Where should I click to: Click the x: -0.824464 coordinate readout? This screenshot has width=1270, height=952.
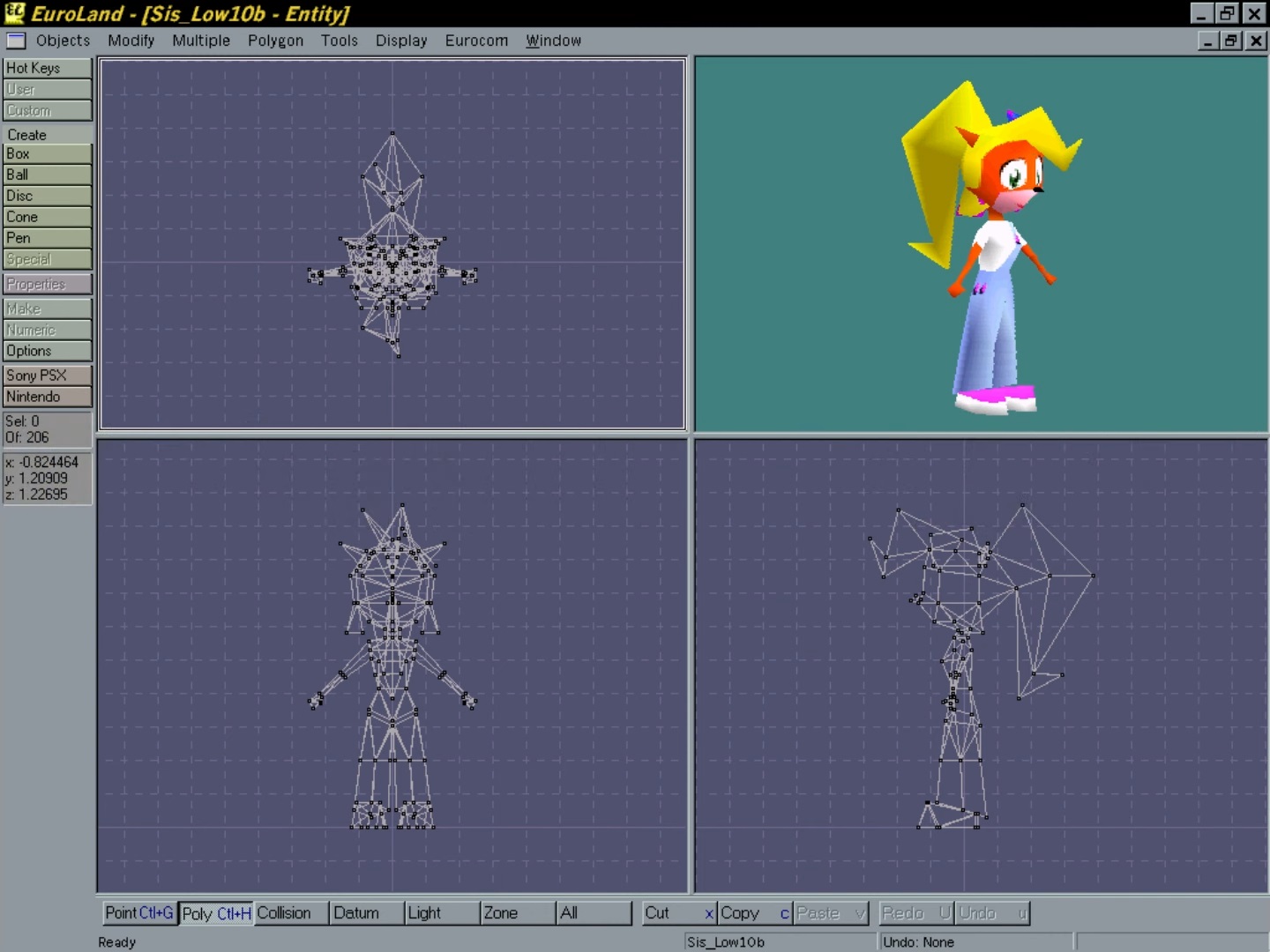41,462
